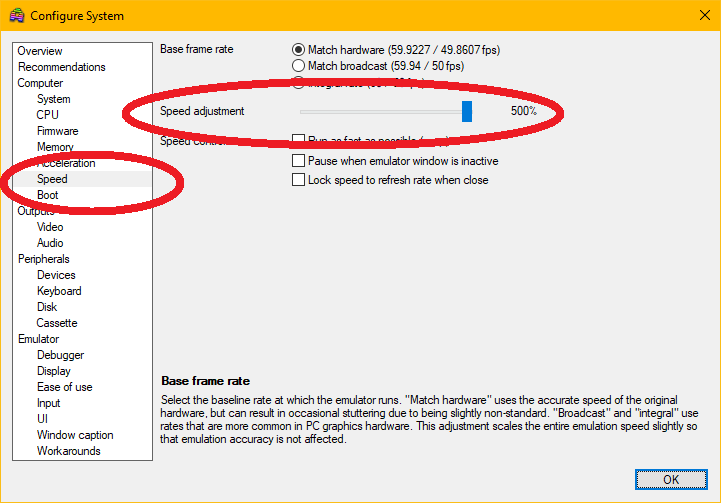
Task: Select Match hardware frame rate option
Action: 298,50
